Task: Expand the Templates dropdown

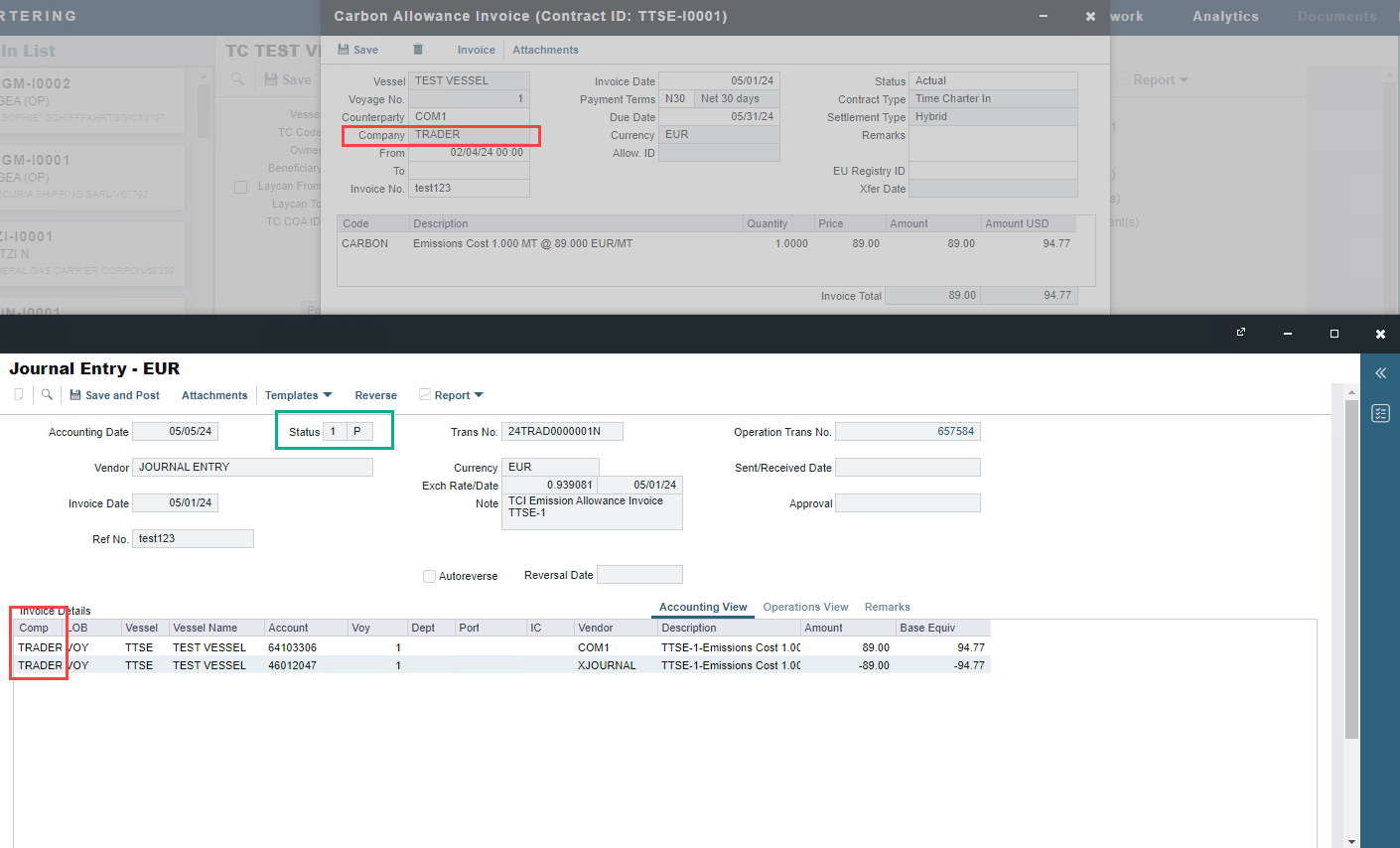Action: (298, 395)
